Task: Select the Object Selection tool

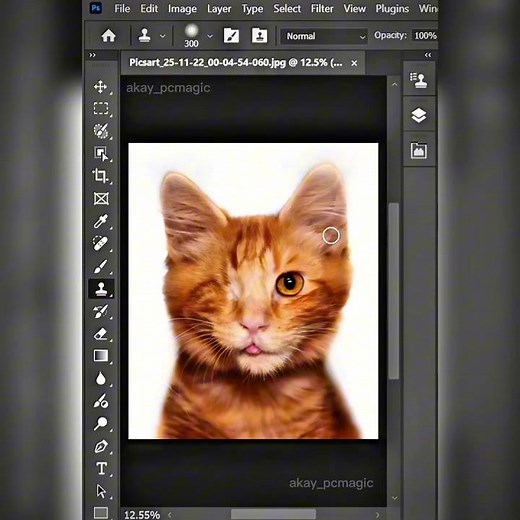Action: tap(100, 153)
